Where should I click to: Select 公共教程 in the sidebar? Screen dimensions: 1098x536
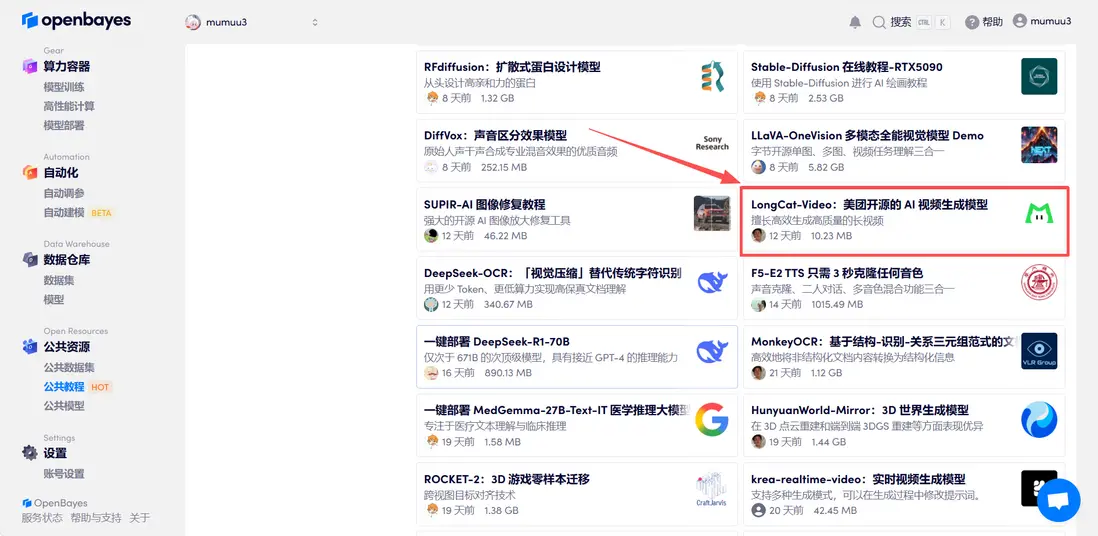(x=64, y=386)
